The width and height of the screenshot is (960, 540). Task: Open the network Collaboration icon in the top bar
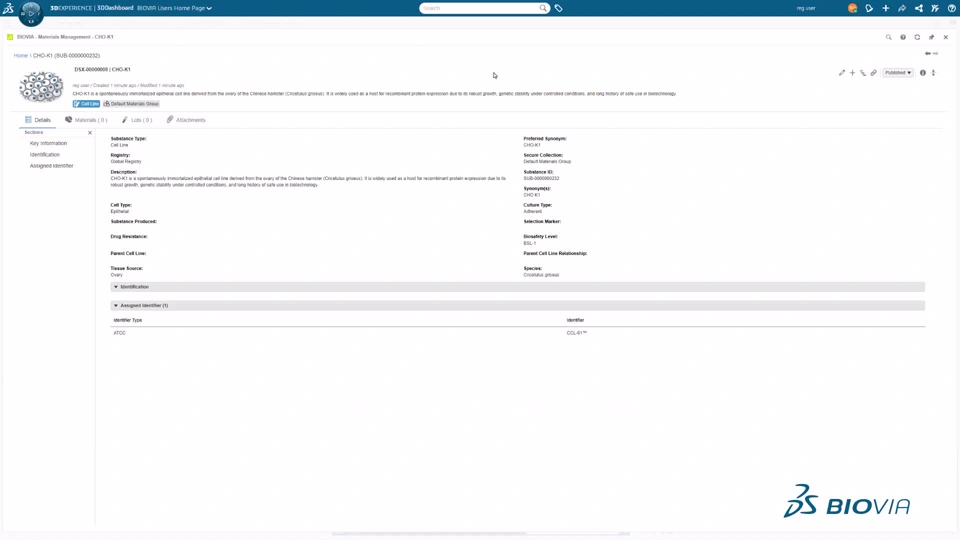coord(918,8)
